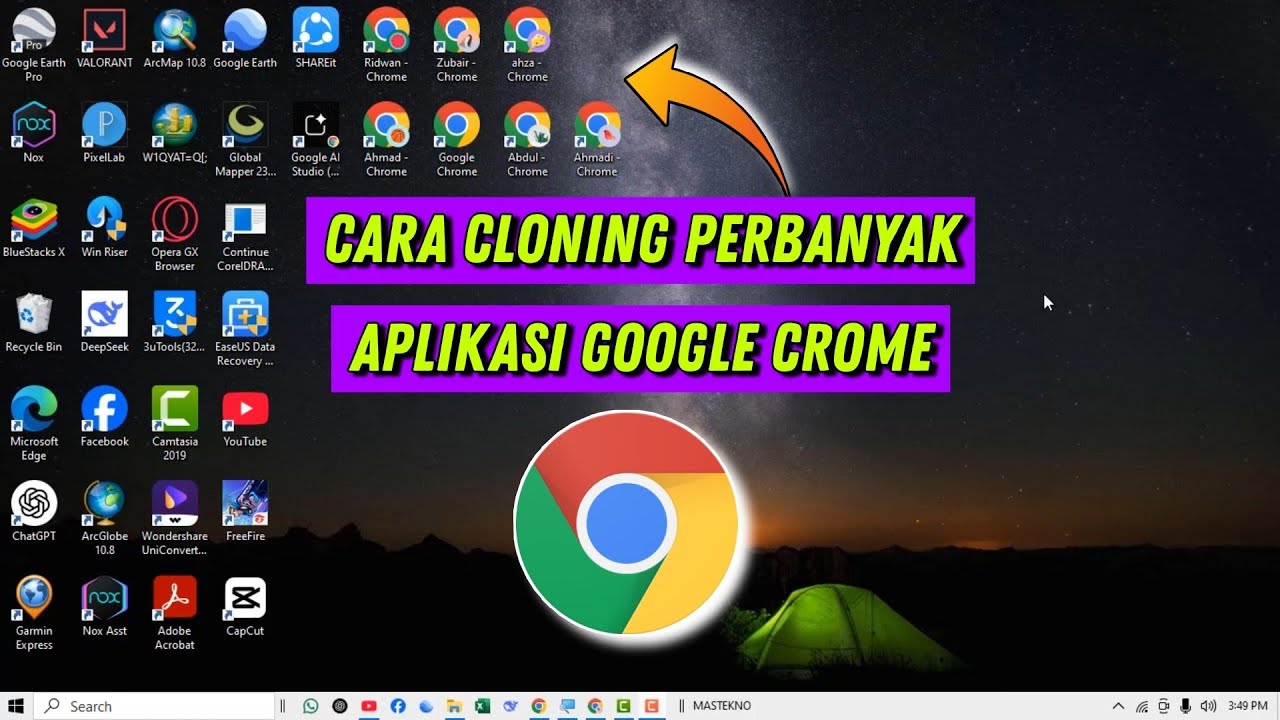This screenshot has width=1280, height=720.
Task: Select the Google Earth desktop icon
Action: point(245,38)
